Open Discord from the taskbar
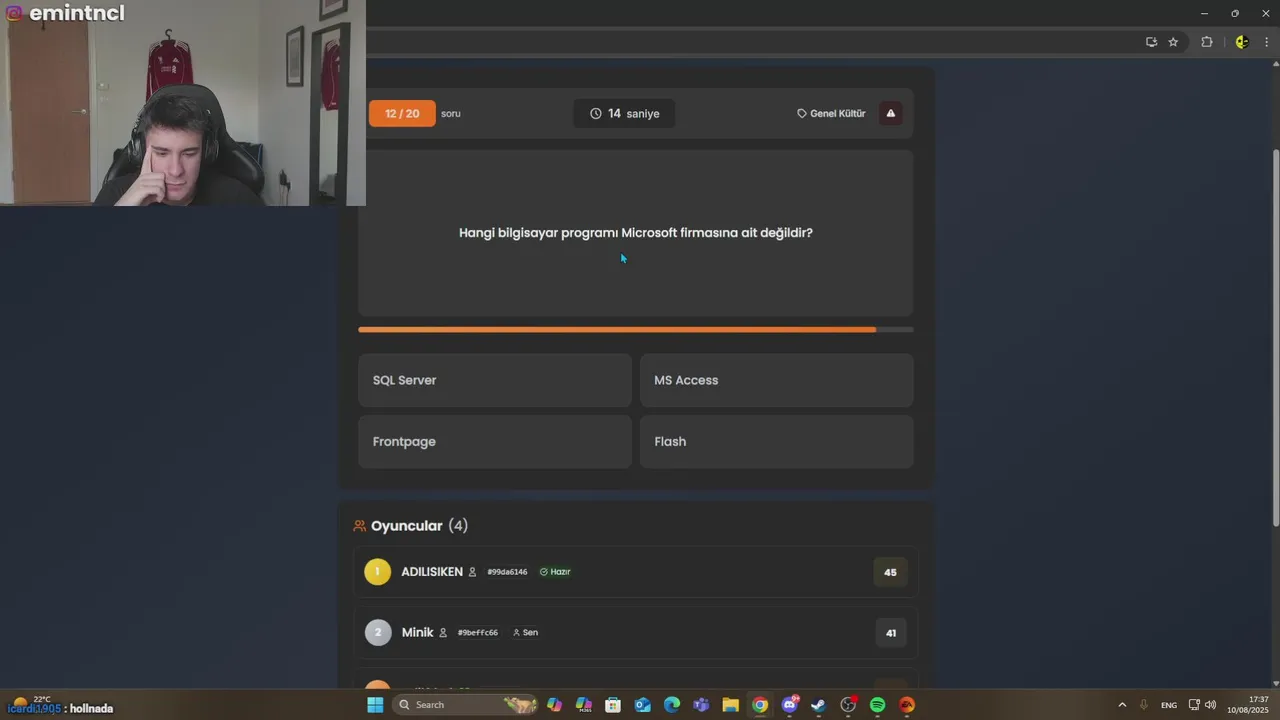This screenshot has height=720, width=1280. click(790, 705)
